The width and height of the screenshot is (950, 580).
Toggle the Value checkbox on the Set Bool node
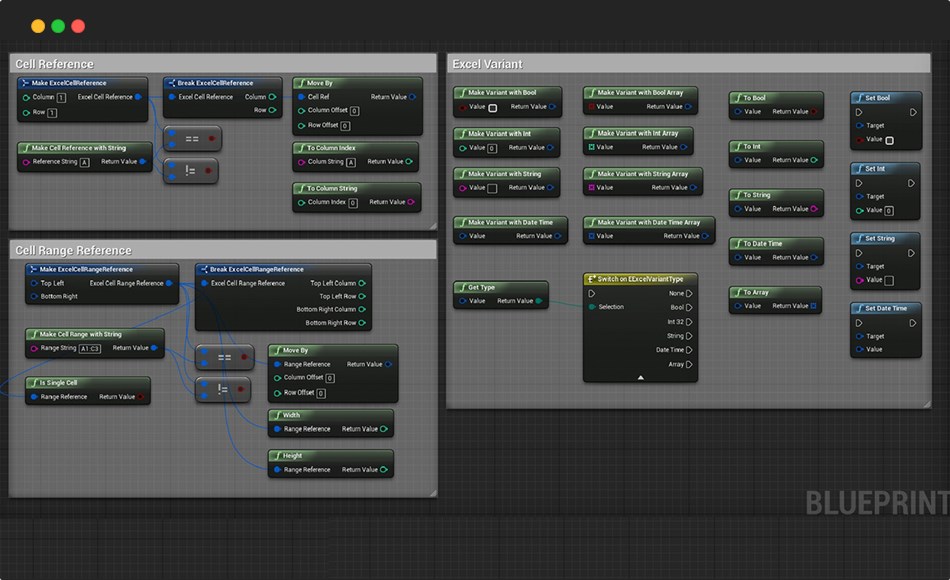coord(889,140)
